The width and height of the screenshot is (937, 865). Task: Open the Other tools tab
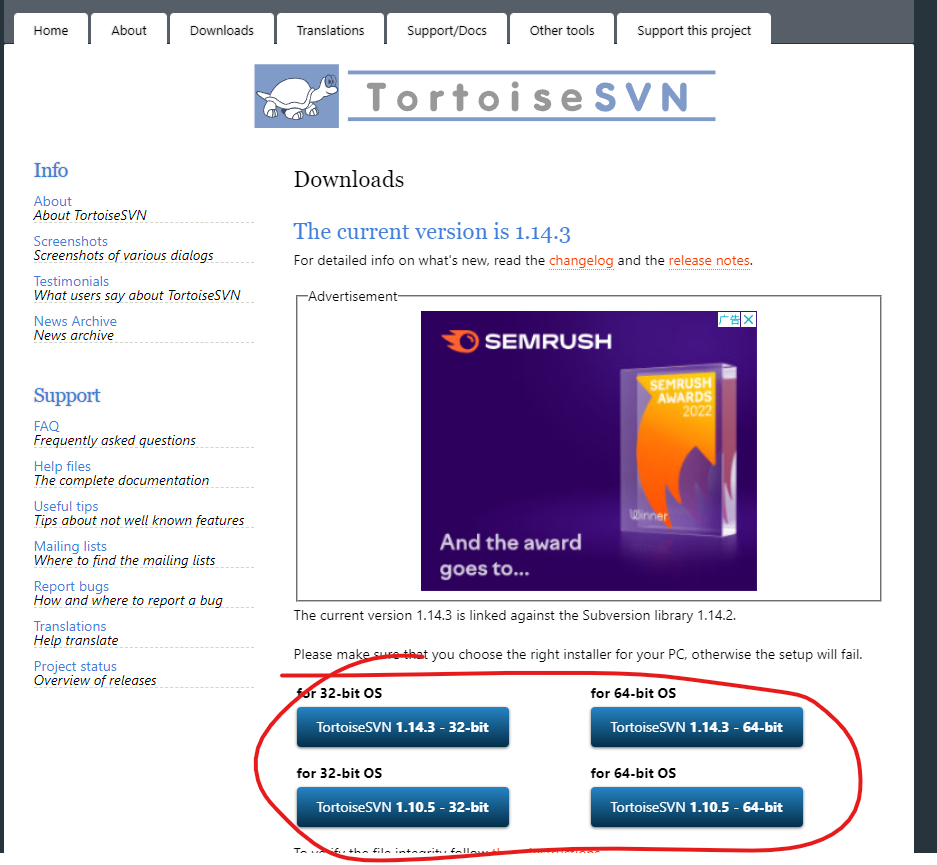(x=562, y=30)
